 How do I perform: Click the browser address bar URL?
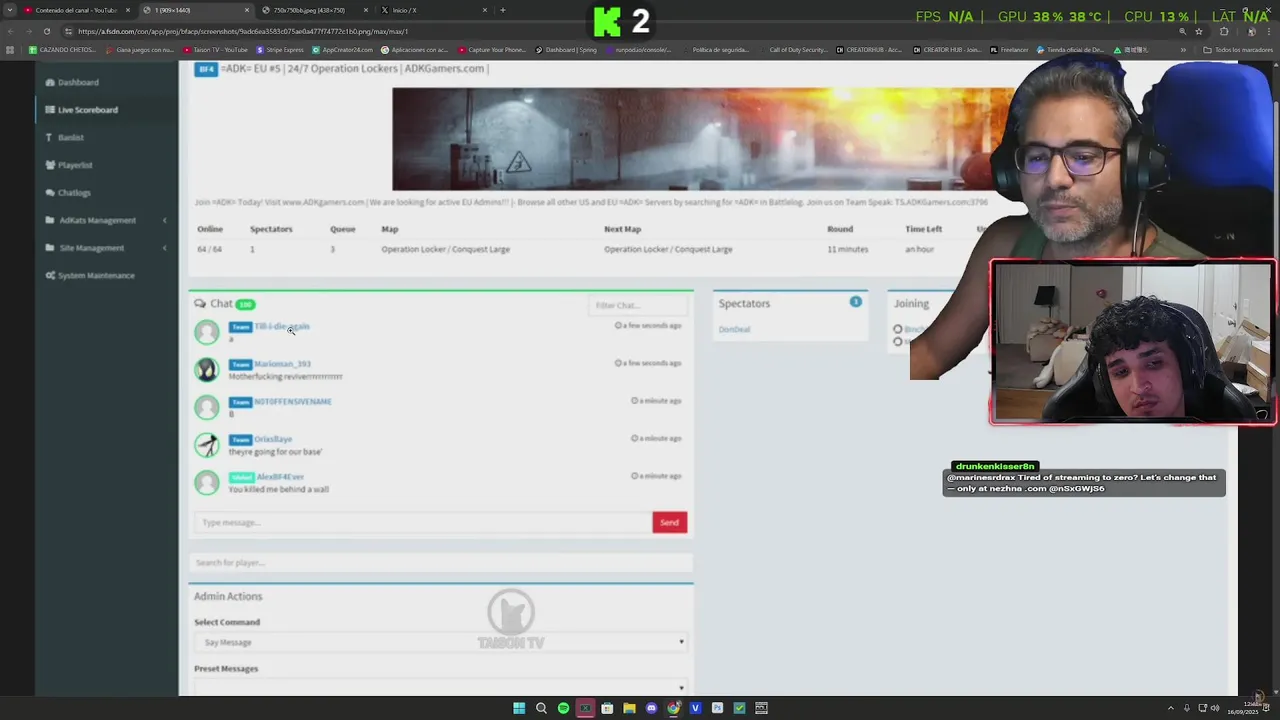243,31
